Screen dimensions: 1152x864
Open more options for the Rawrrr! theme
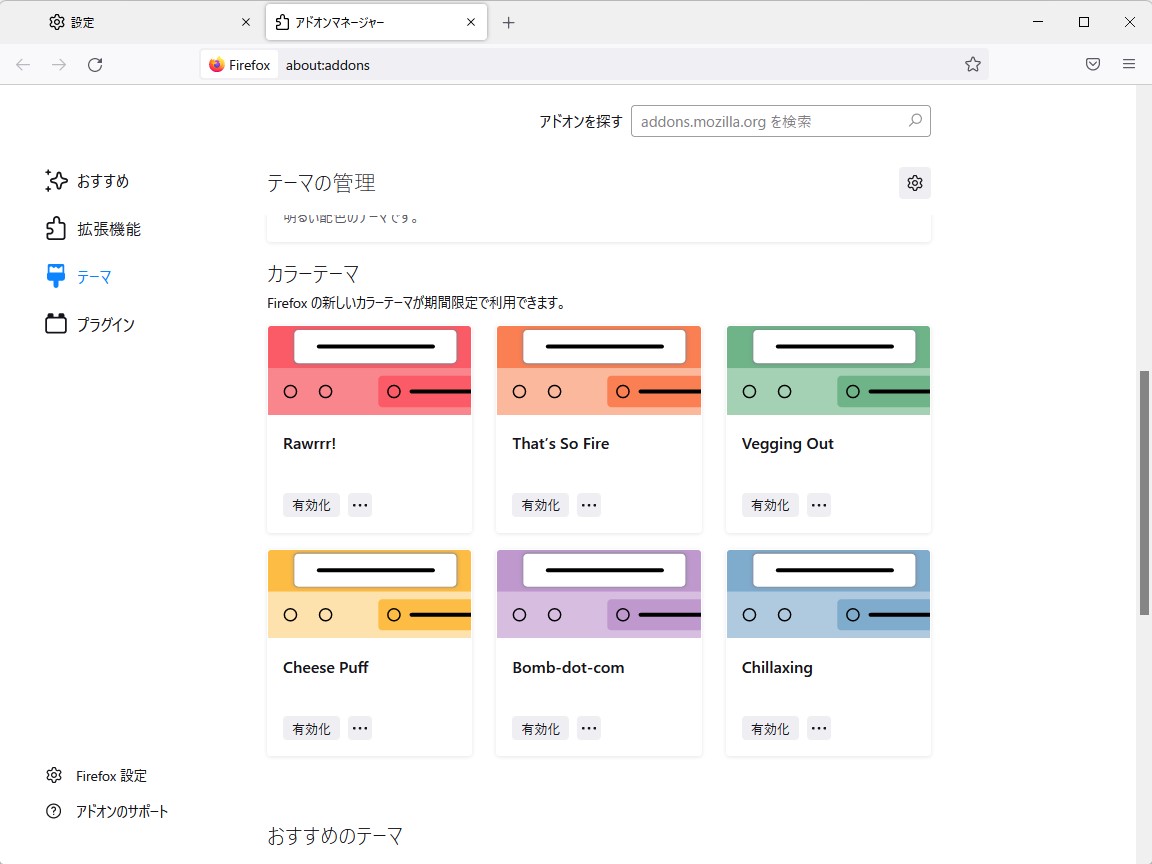(x=359, y=505)
